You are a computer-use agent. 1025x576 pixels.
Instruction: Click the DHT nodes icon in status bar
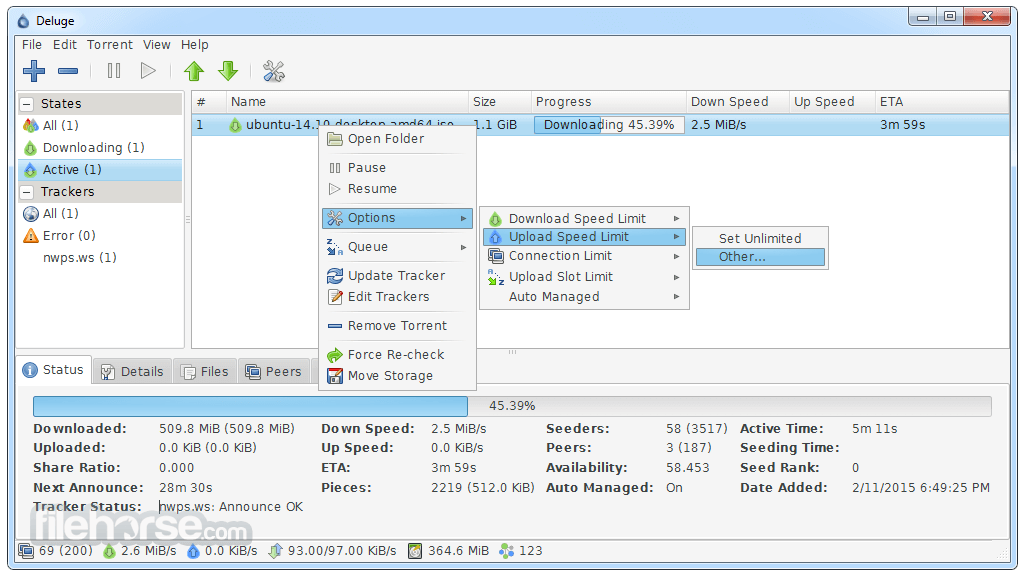(x=507, y=551)
